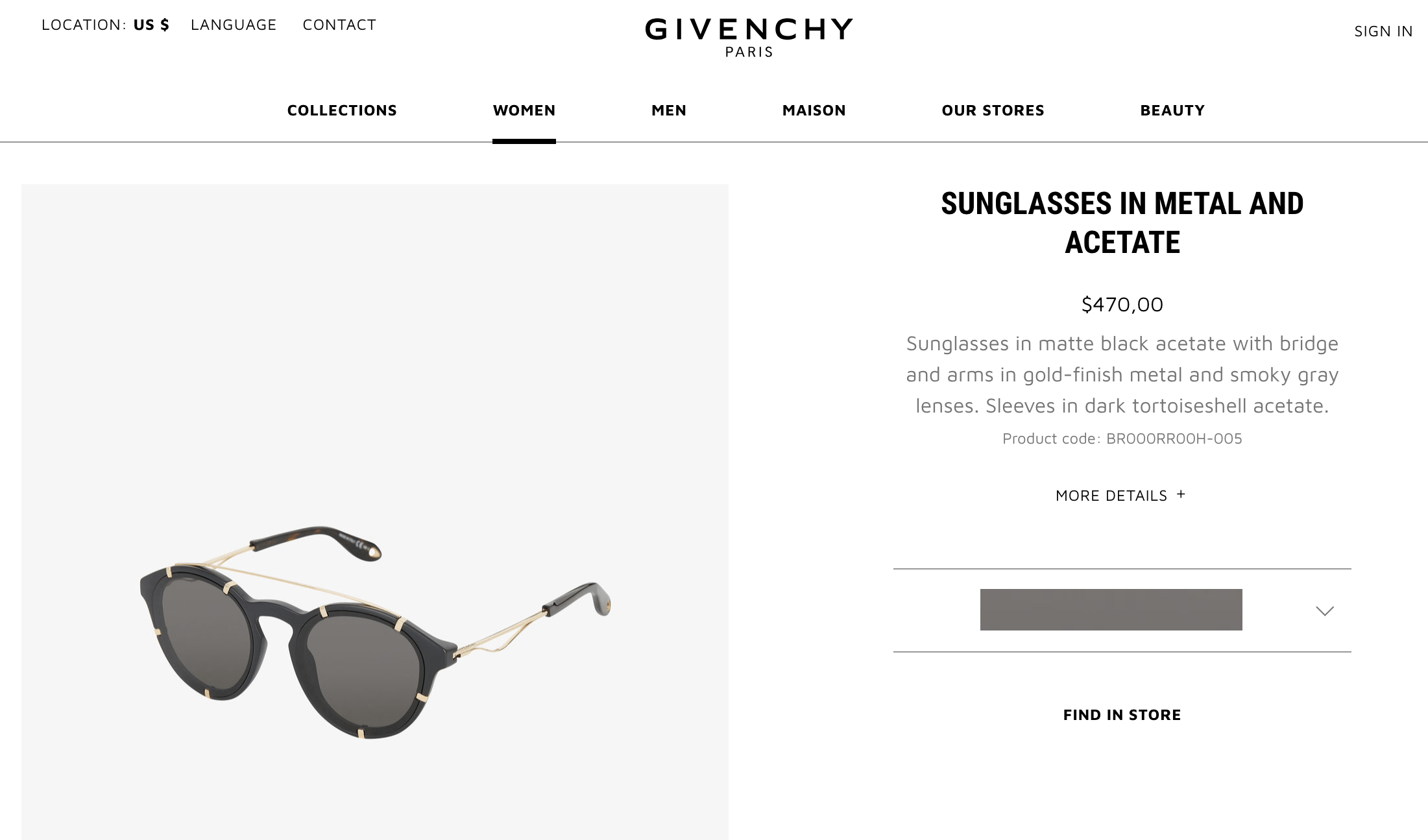Expand the color dropdown chevron arrow
The height and width of the screenshot is (840, 1428).
click(1324, 611)
